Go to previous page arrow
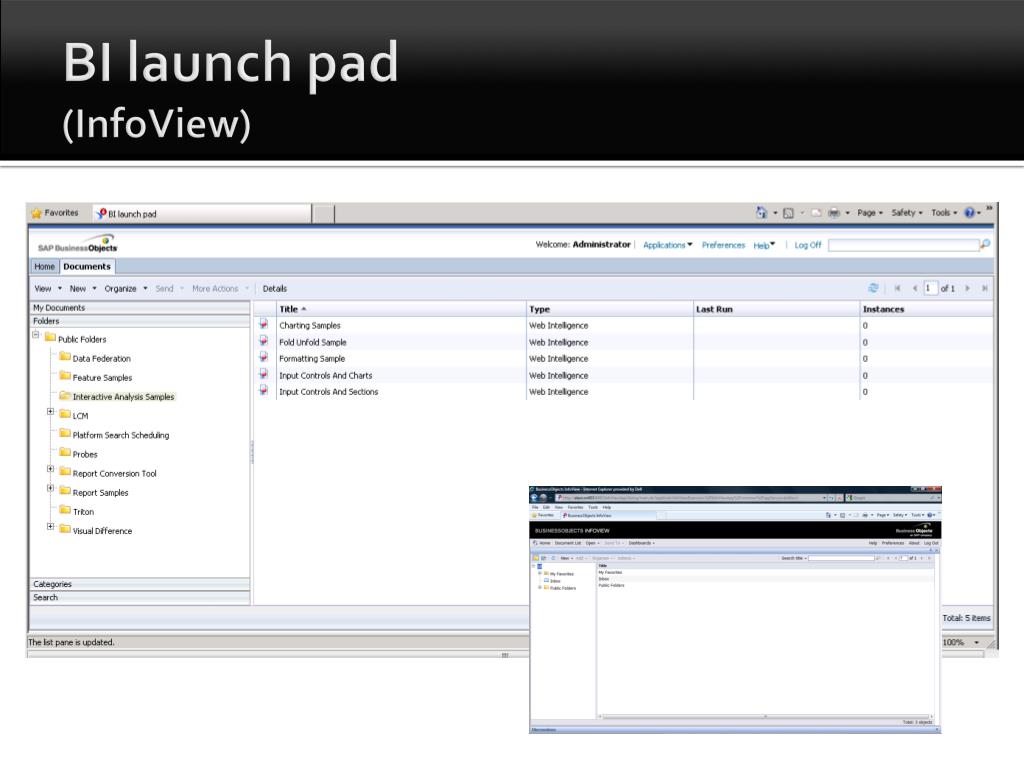This screenshot has height=768, width=1024. click(x=914, y=288)
